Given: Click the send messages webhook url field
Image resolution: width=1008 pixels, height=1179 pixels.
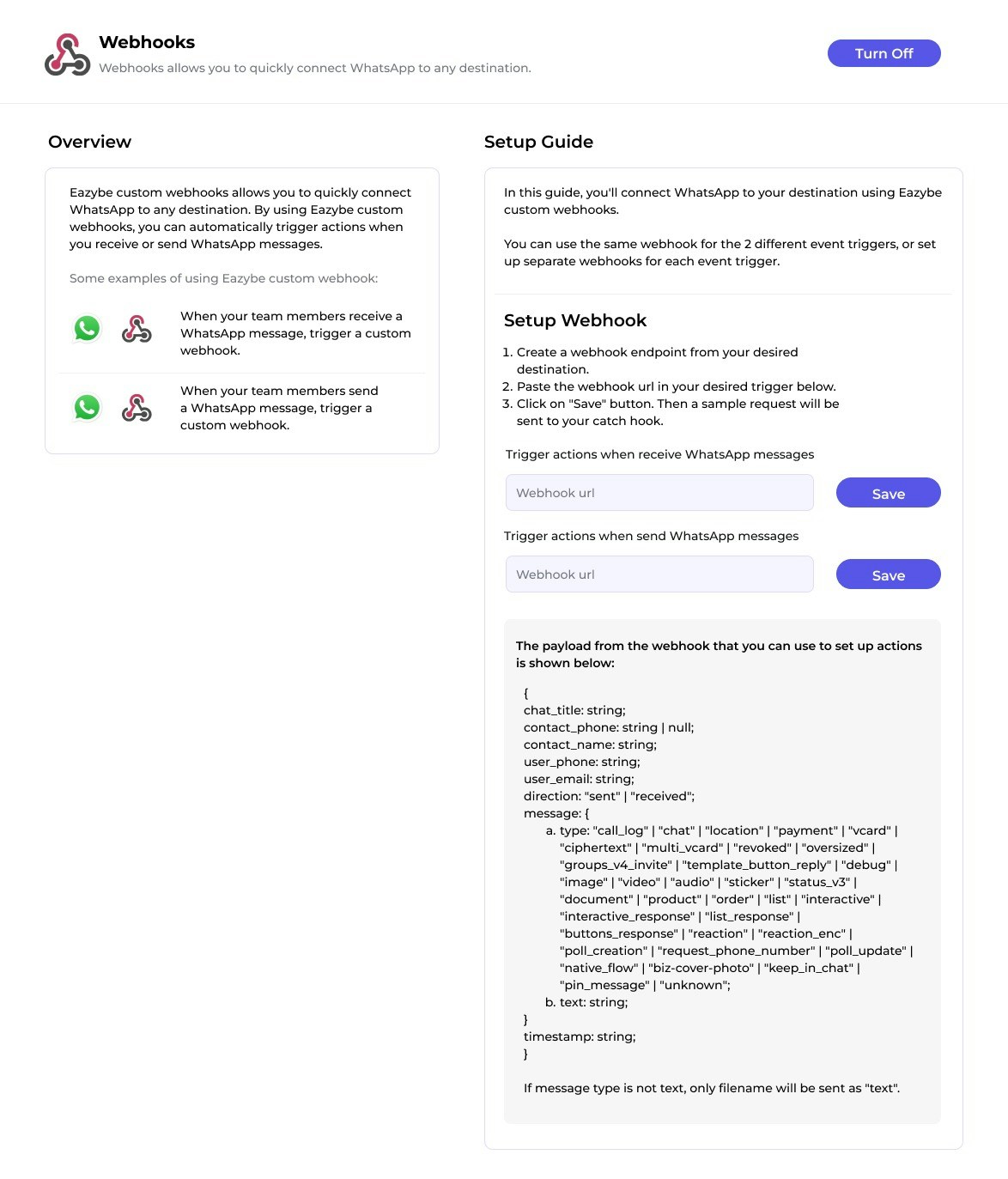Looking at the screenshot, I should (x=659, y=574).
